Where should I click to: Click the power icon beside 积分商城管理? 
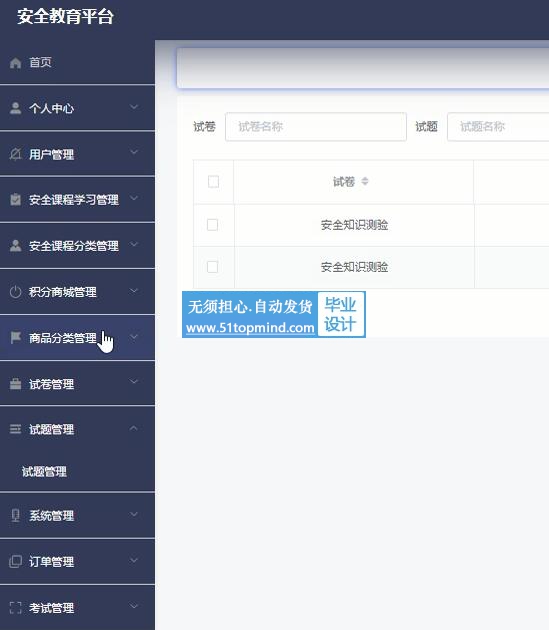pos(15,292)
